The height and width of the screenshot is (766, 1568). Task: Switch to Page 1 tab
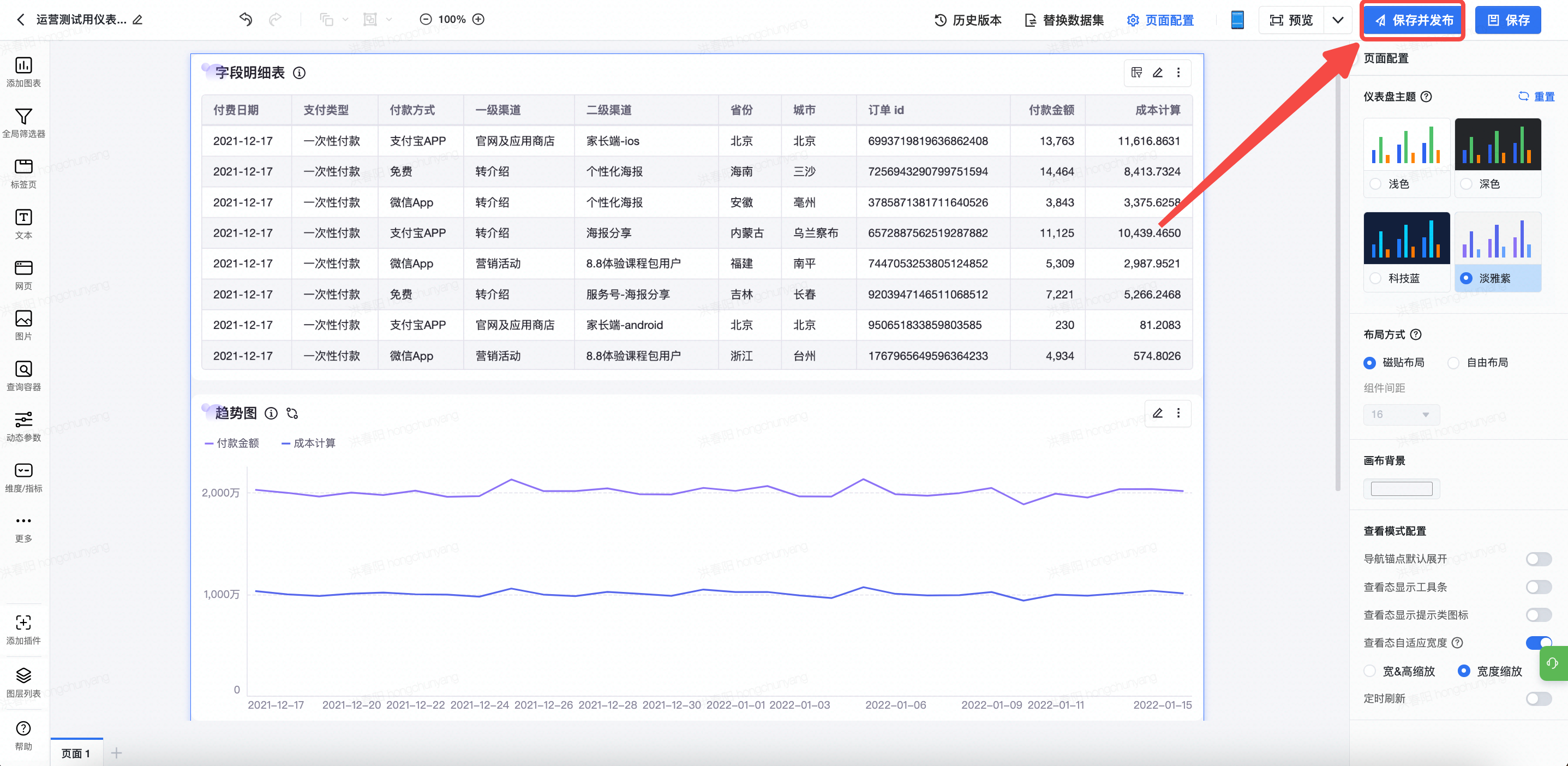coord(76,753)
